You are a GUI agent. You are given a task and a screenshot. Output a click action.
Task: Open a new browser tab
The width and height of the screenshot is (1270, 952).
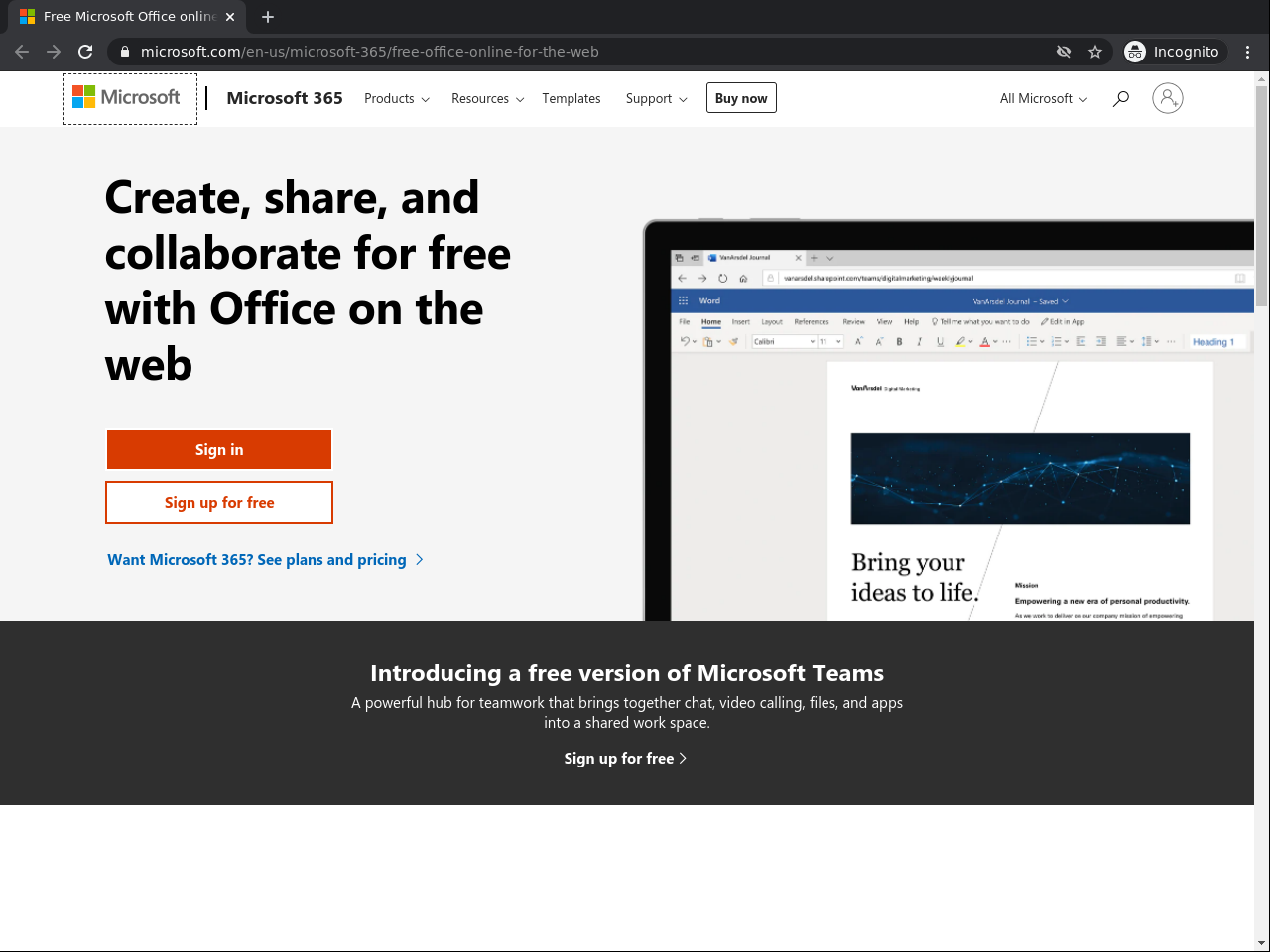coord(268,17)
